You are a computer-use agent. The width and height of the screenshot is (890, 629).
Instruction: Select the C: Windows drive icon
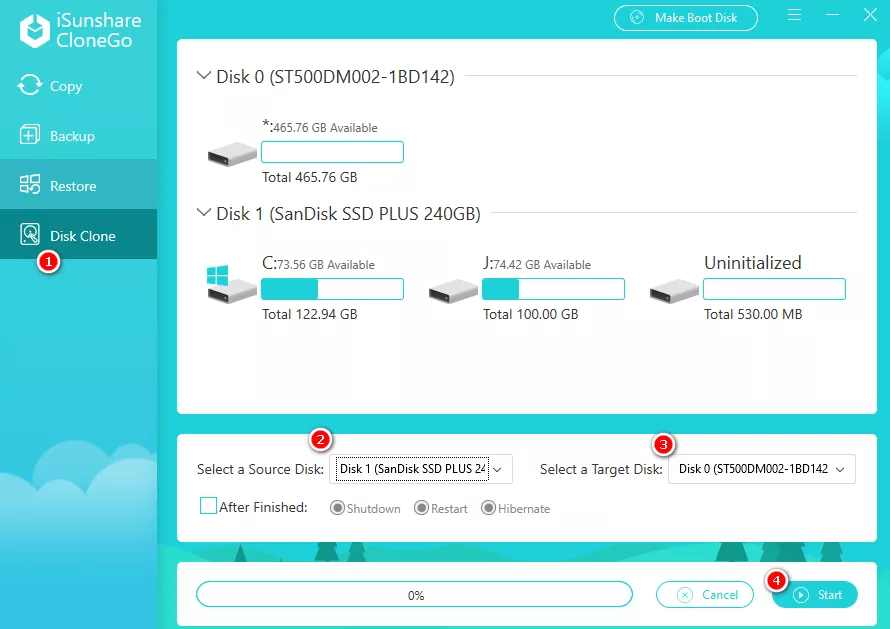(x=232, y=285)
